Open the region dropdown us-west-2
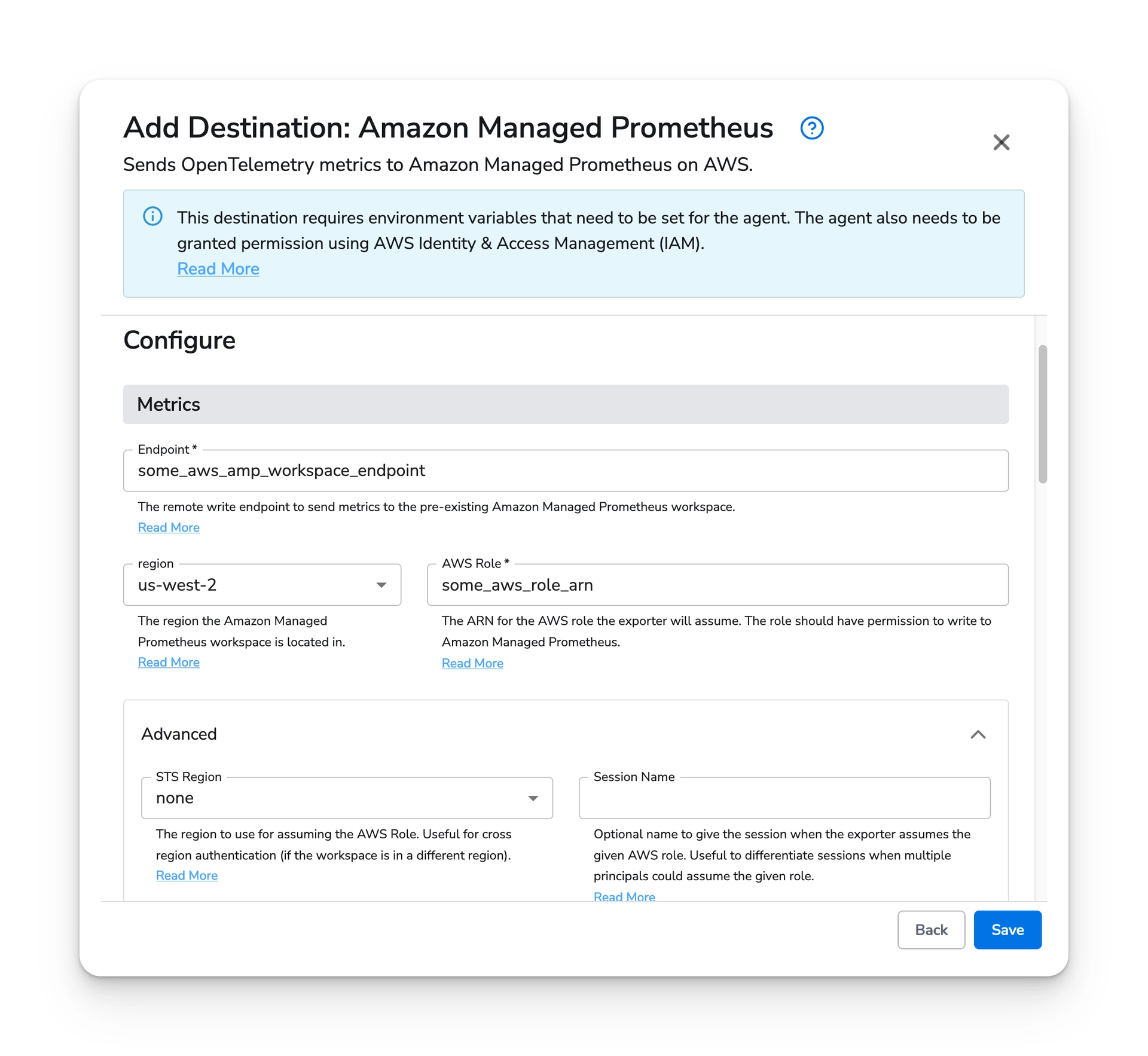The width and height of the screenshot is (1148, 1056). pyautogui.click(x=262, y=585)
